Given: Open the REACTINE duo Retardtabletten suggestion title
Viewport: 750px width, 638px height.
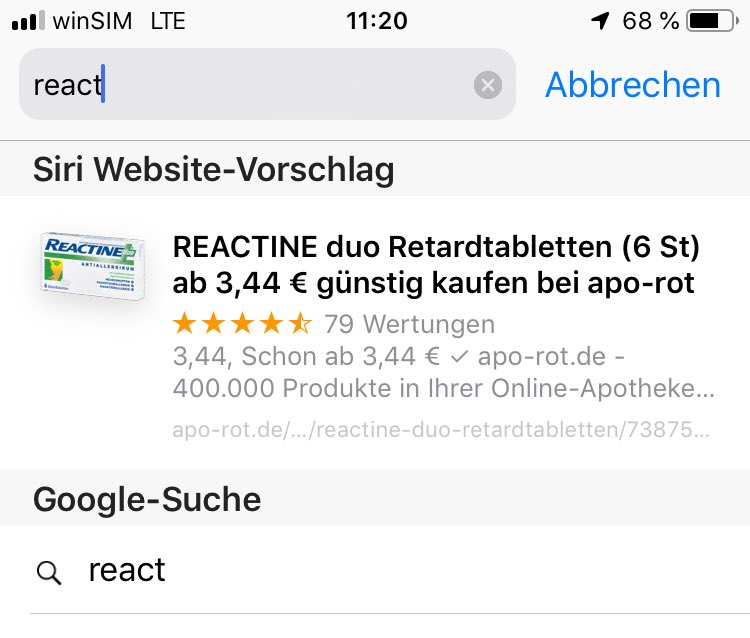Looking at the screenshot, I should [x=436, y=264].
